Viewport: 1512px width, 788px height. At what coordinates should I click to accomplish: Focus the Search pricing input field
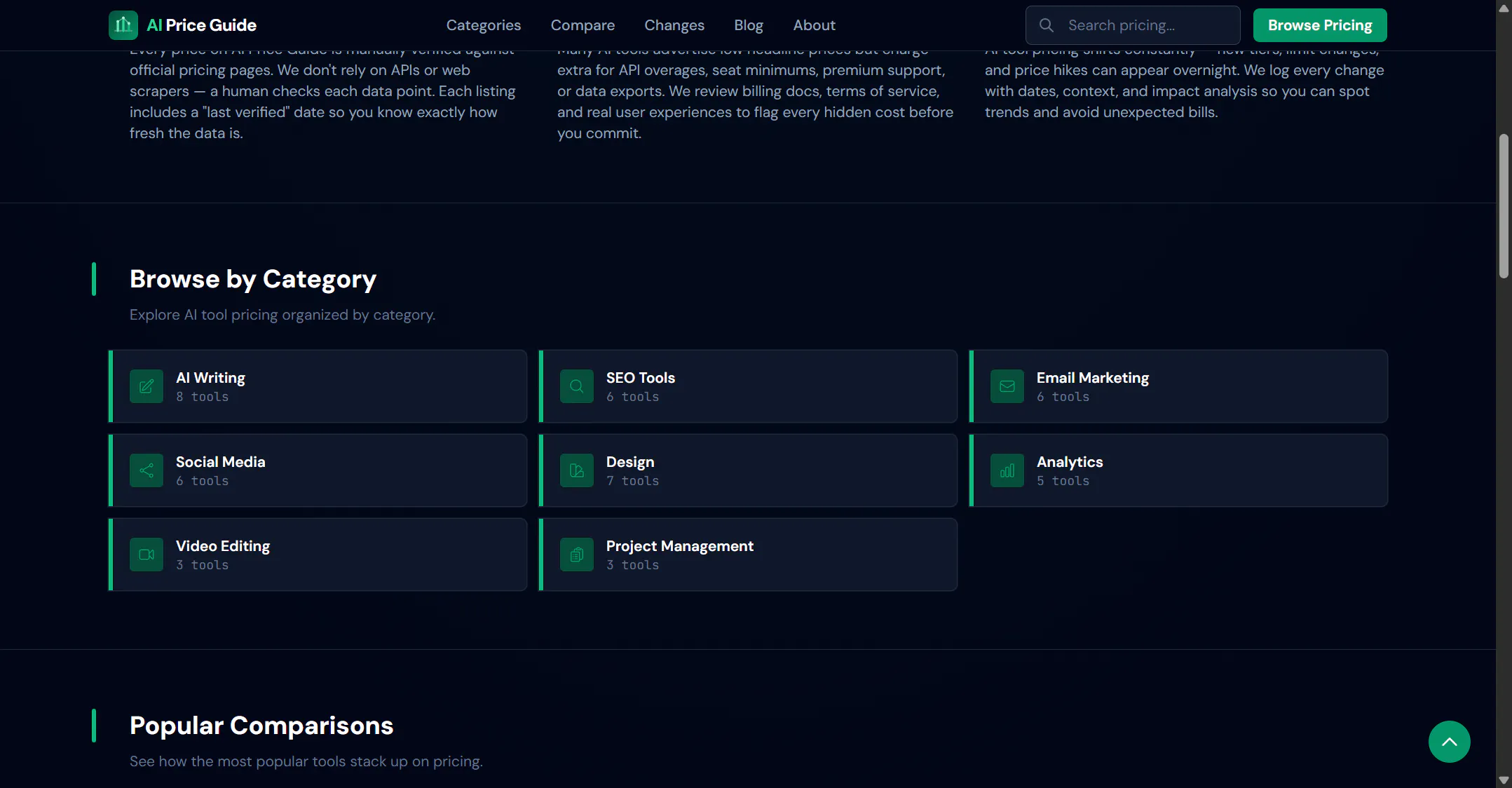(1133, 25)
